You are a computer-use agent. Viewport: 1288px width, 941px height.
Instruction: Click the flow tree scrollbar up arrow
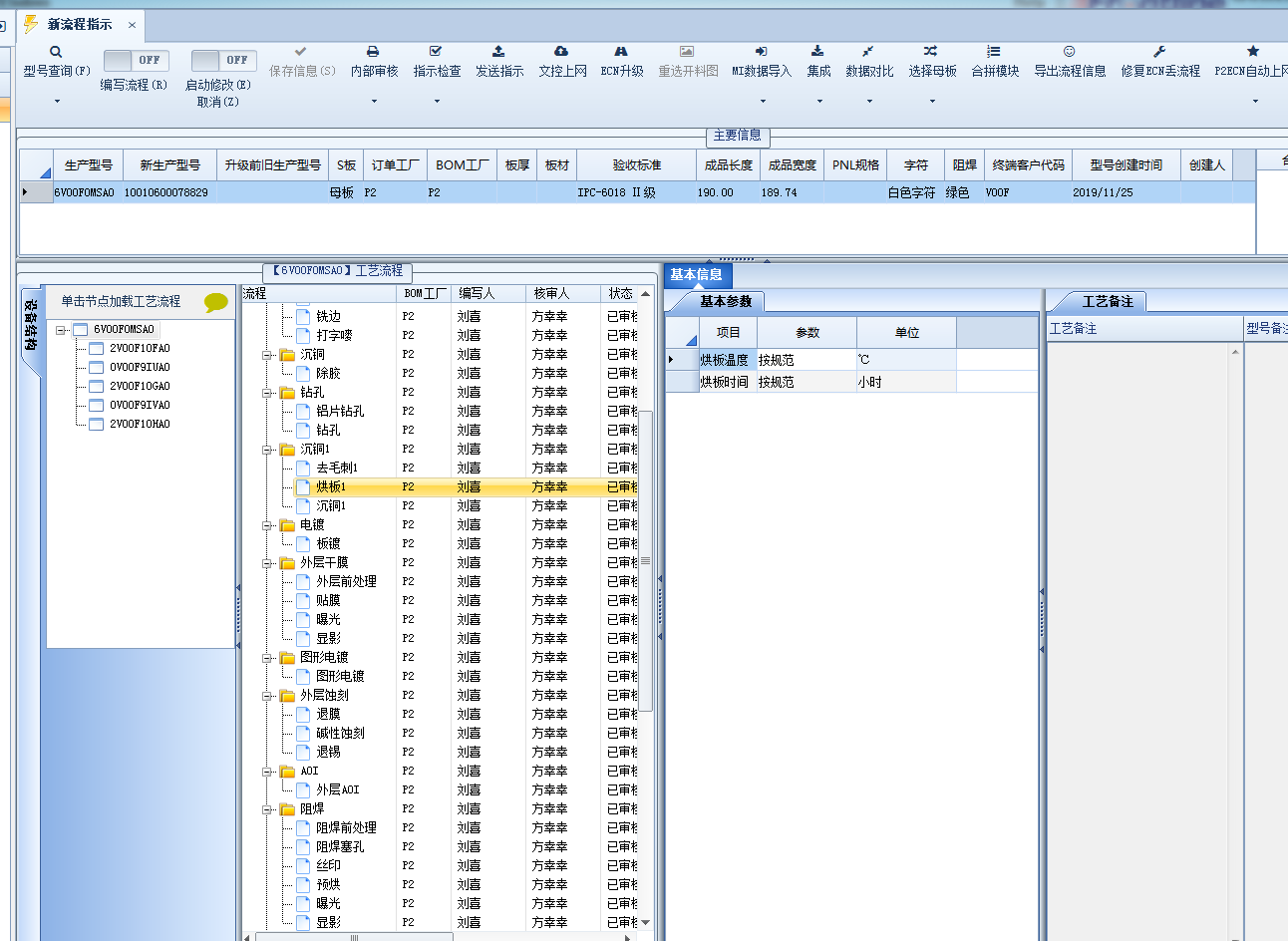646,294
